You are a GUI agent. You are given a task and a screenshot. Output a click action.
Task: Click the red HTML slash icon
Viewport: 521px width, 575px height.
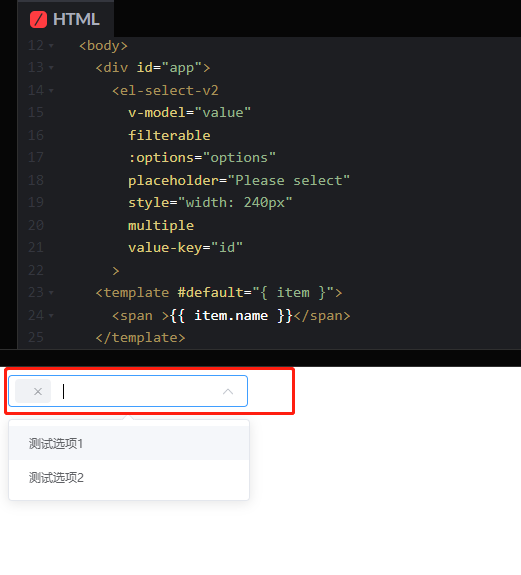click(38, 19)
